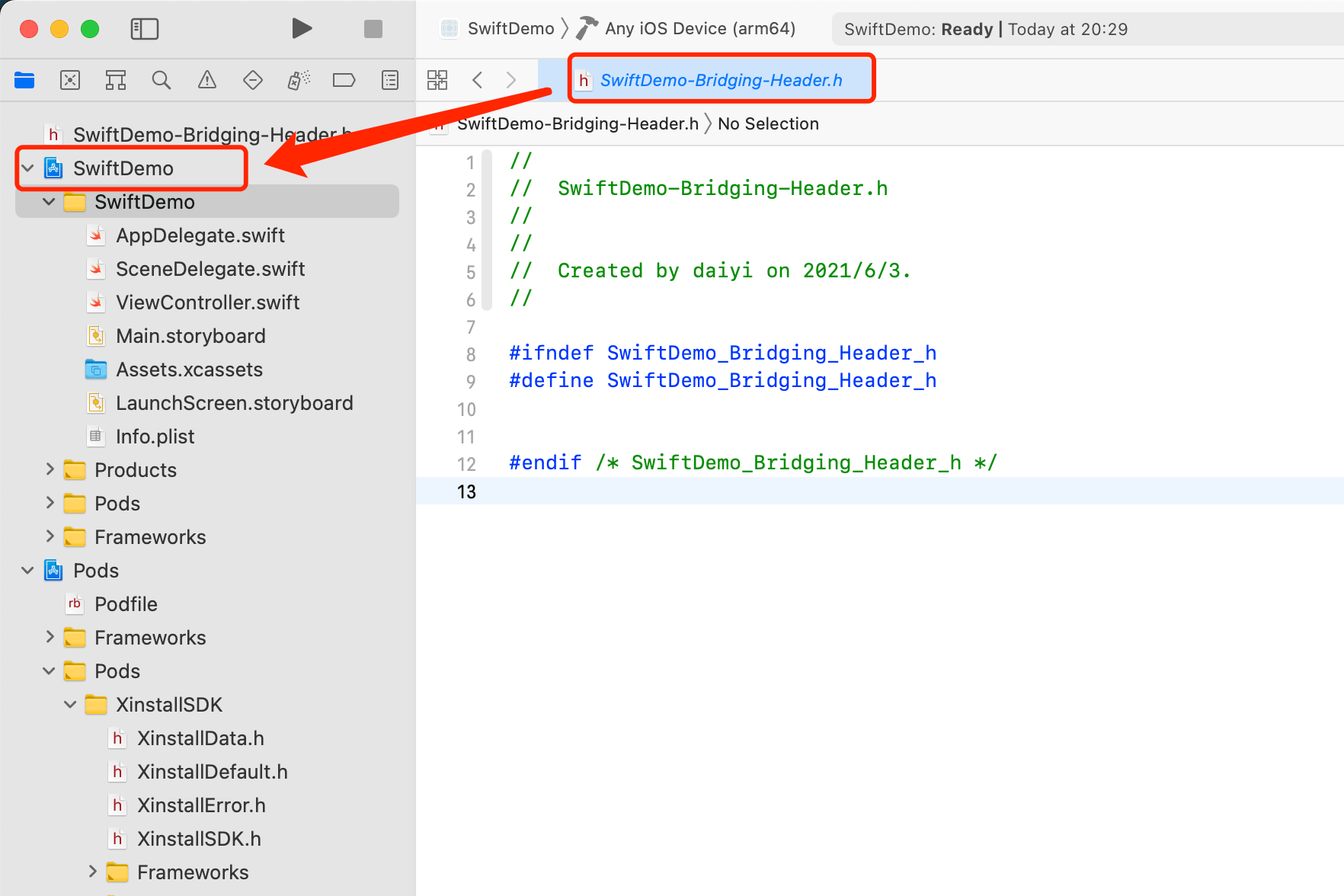Open the Debug navigator spray icon
Viewport: 1344px width, 896px height.
coord(299,80)
